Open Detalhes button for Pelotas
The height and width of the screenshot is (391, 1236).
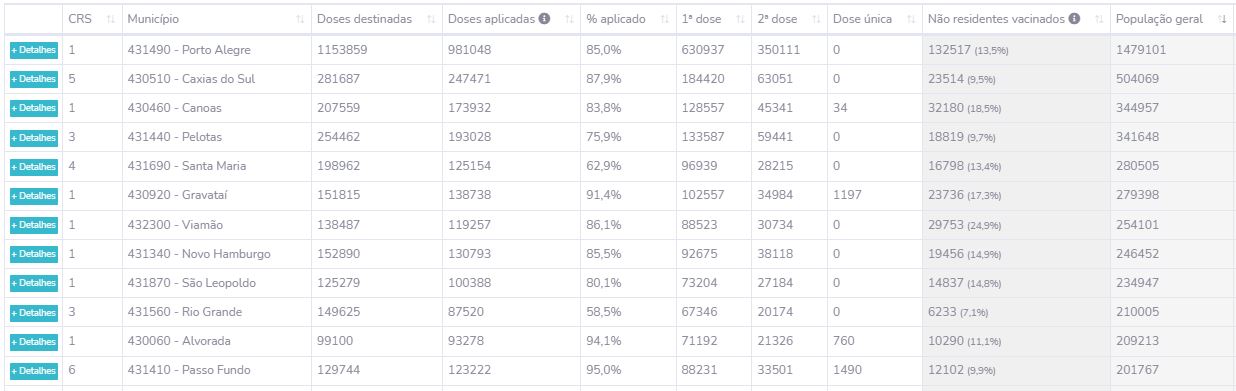point(34,137)
